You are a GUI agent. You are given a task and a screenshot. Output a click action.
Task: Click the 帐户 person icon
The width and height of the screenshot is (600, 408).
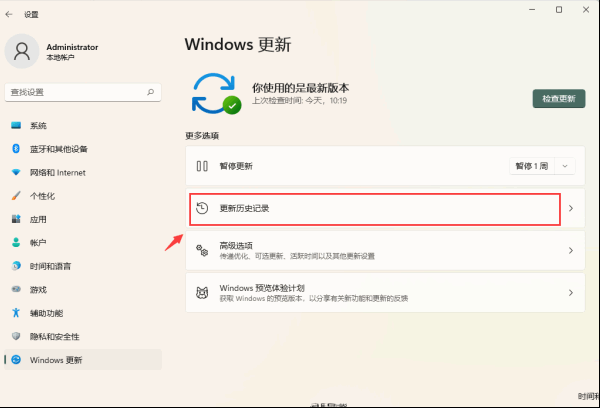point(16,242)
